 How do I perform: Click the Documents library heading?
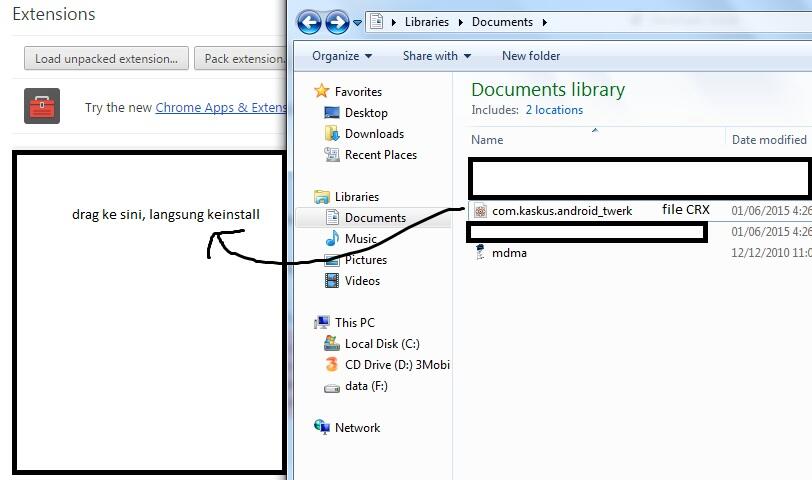point(548,90)
